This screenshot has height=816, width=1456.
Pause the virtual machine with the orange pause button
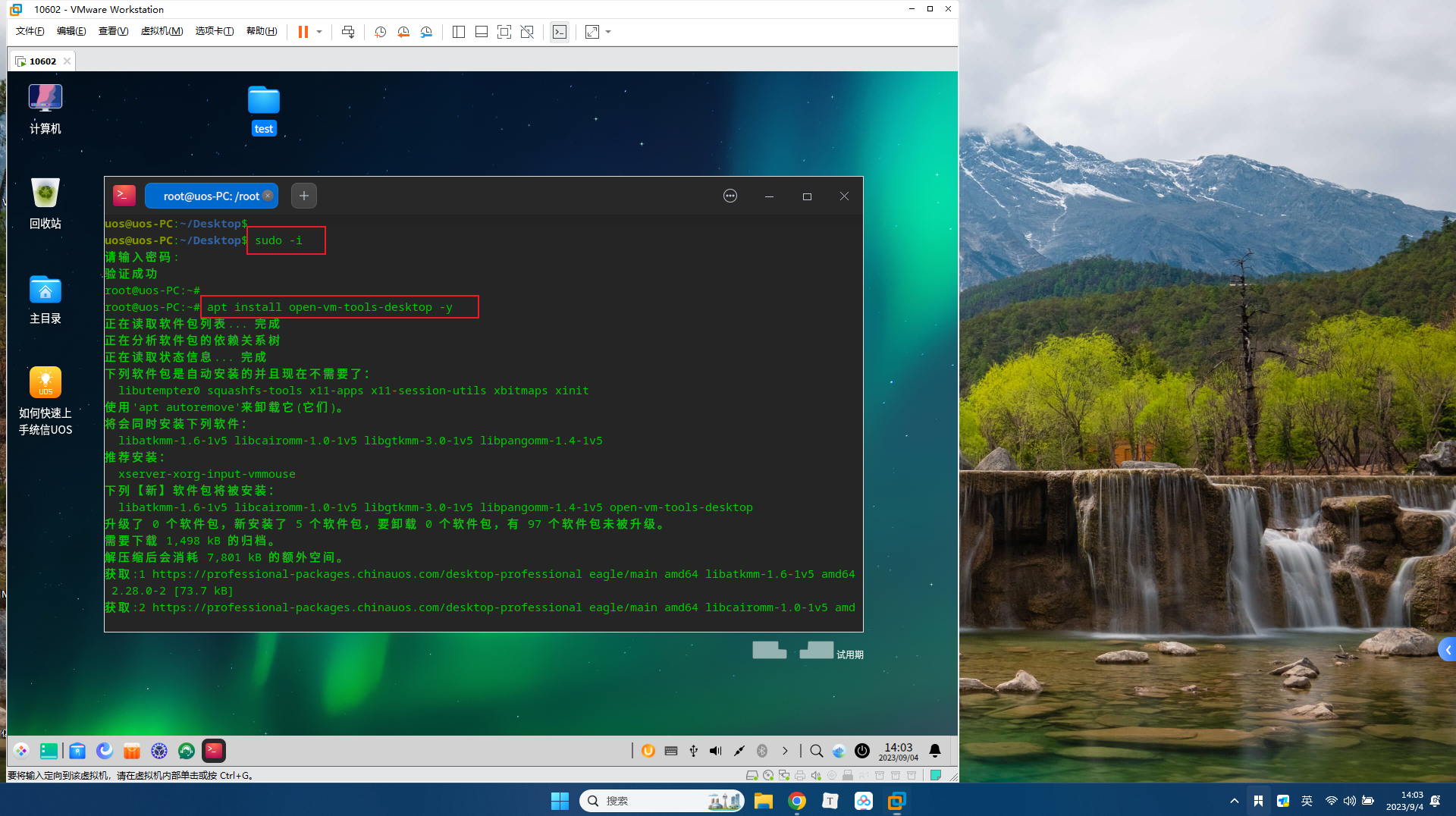[303, 32]
